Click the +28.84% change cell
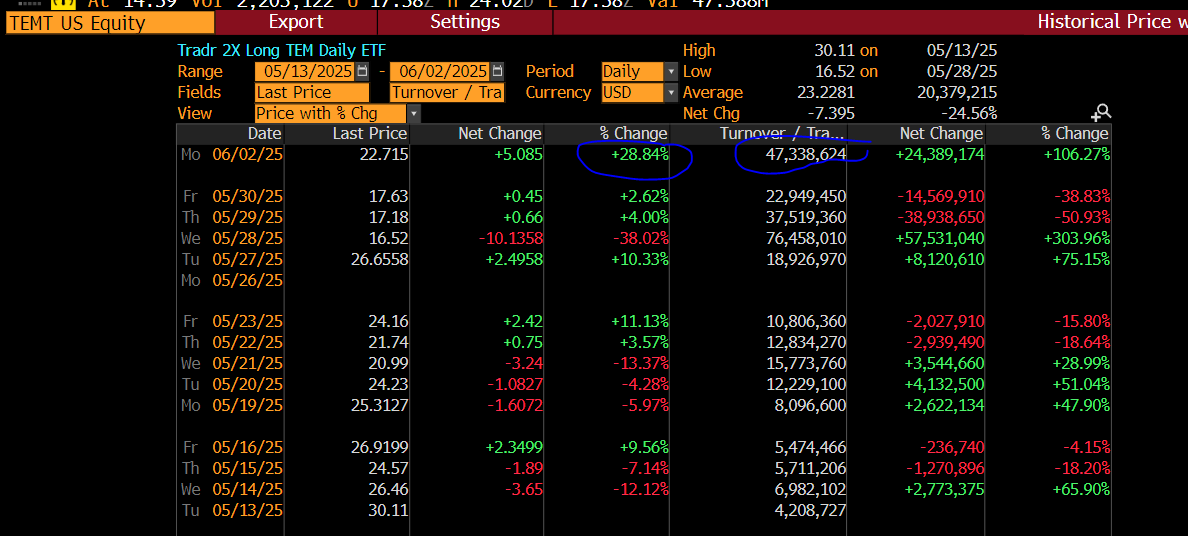The height and width of the screenshot is (536, 1188). (639, 155)
